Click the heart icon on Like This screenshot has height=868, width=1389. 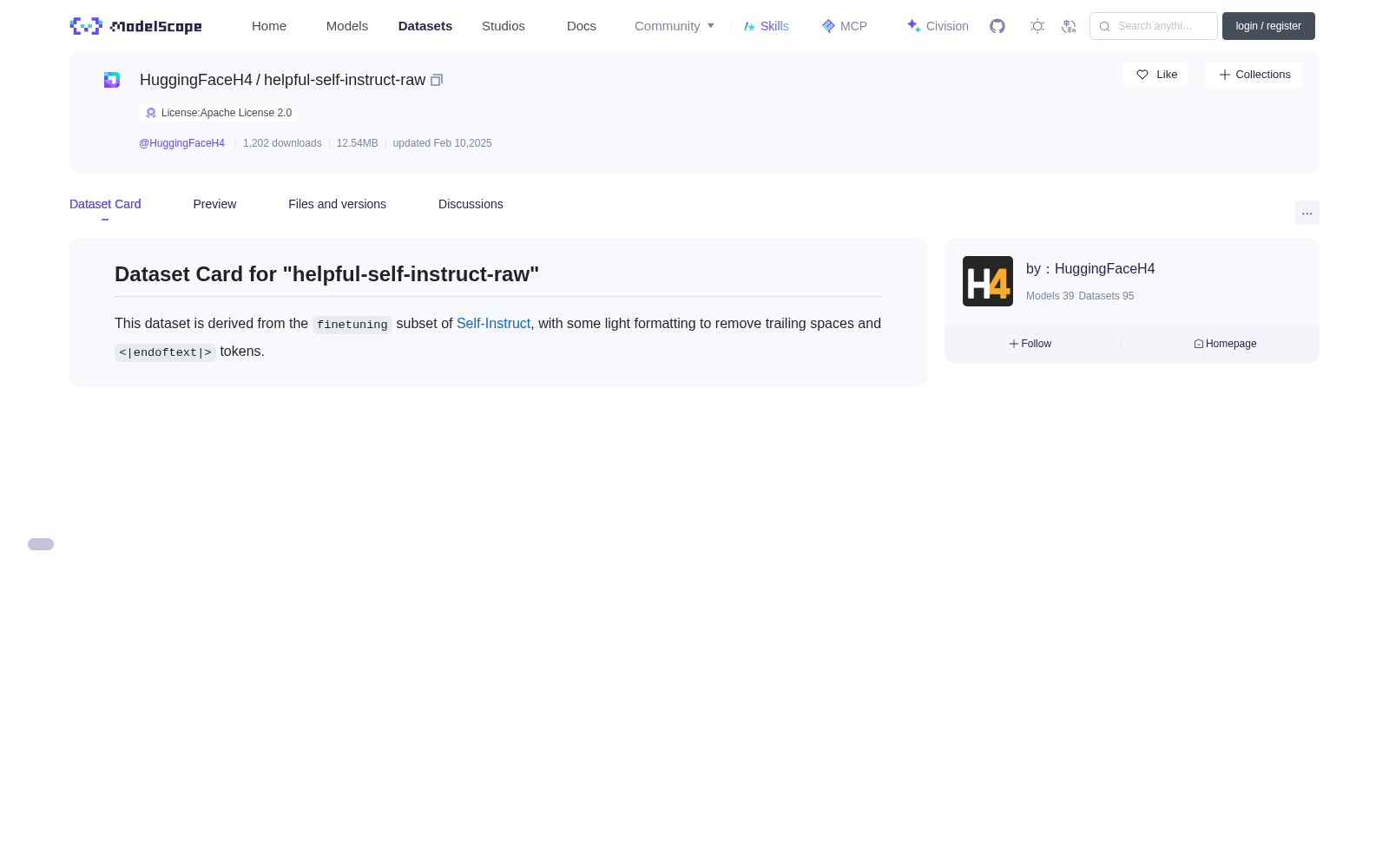pyautogui.click(x=1142, y=75)
